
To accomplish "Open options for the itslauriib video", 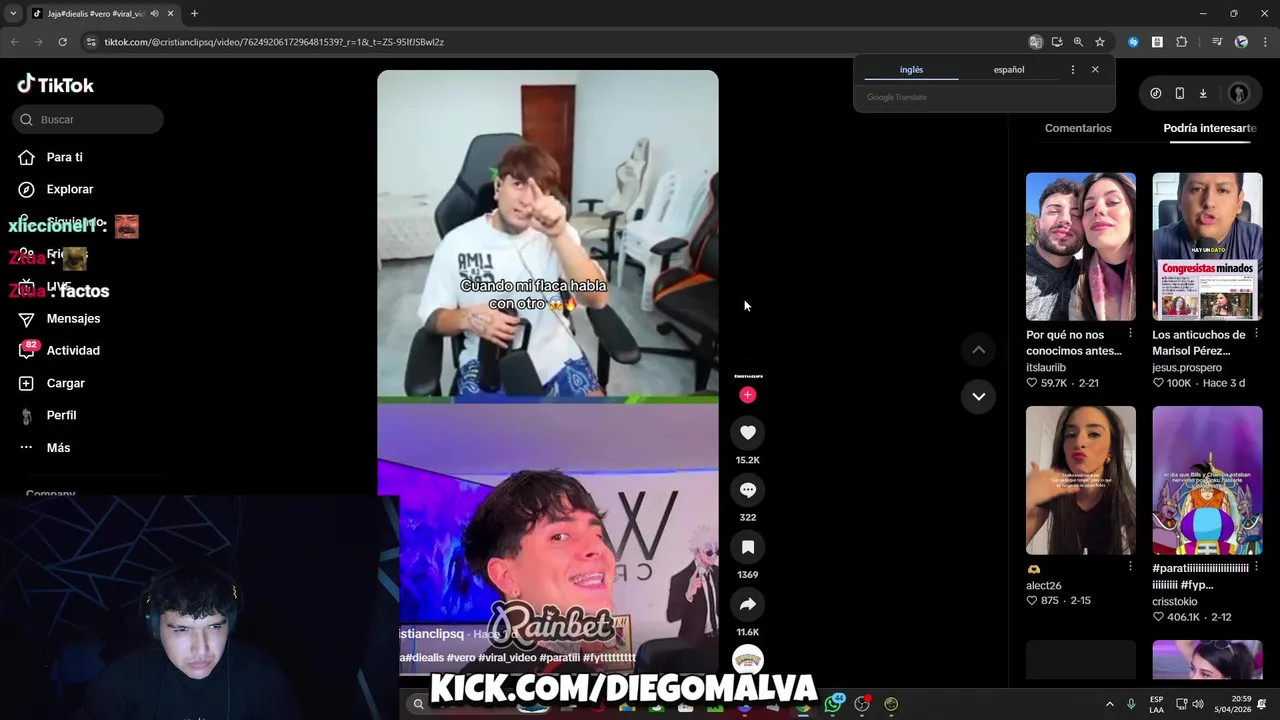I will [1130, 333].
